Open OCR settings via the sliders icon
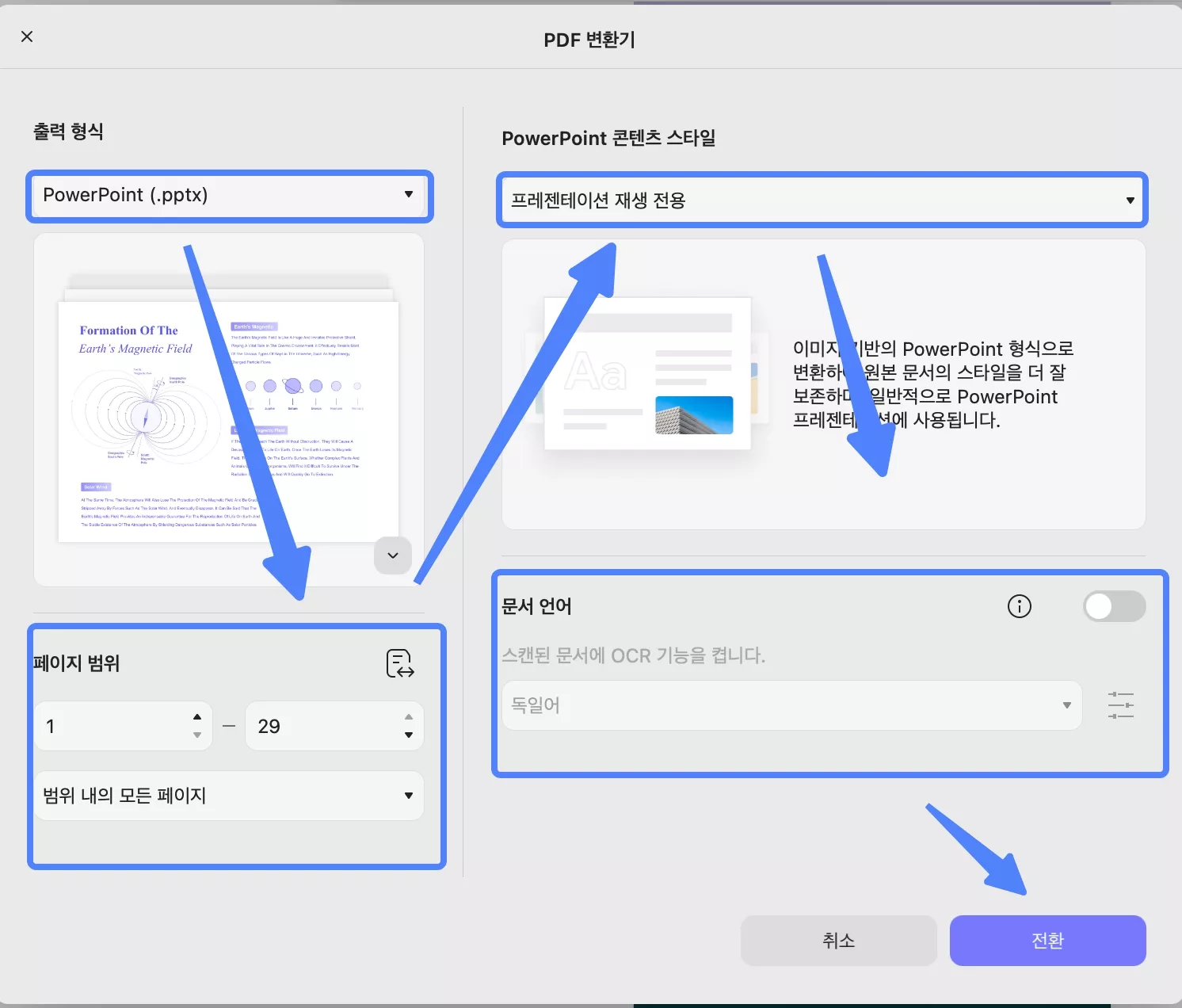1182x1008 pixels. click(1121, 705)
